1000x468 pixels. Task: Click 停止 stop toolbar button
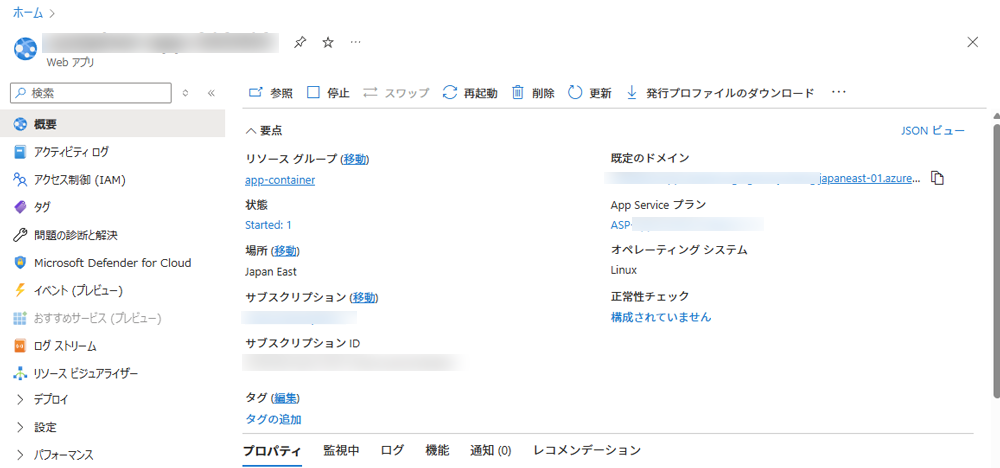328,93
